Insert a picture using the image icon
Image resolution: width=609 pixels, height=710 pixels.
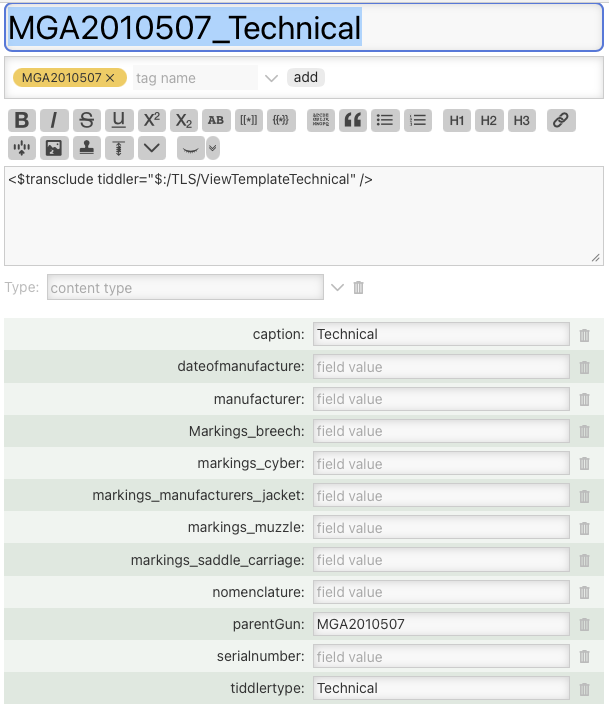54,148
